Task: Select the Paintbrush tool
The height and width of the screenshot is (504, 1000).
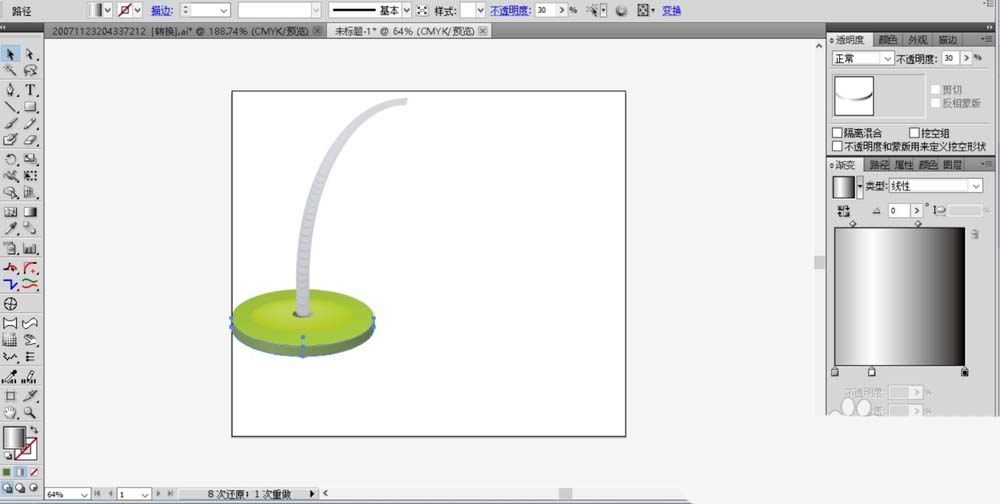Action: click(10, 123)
